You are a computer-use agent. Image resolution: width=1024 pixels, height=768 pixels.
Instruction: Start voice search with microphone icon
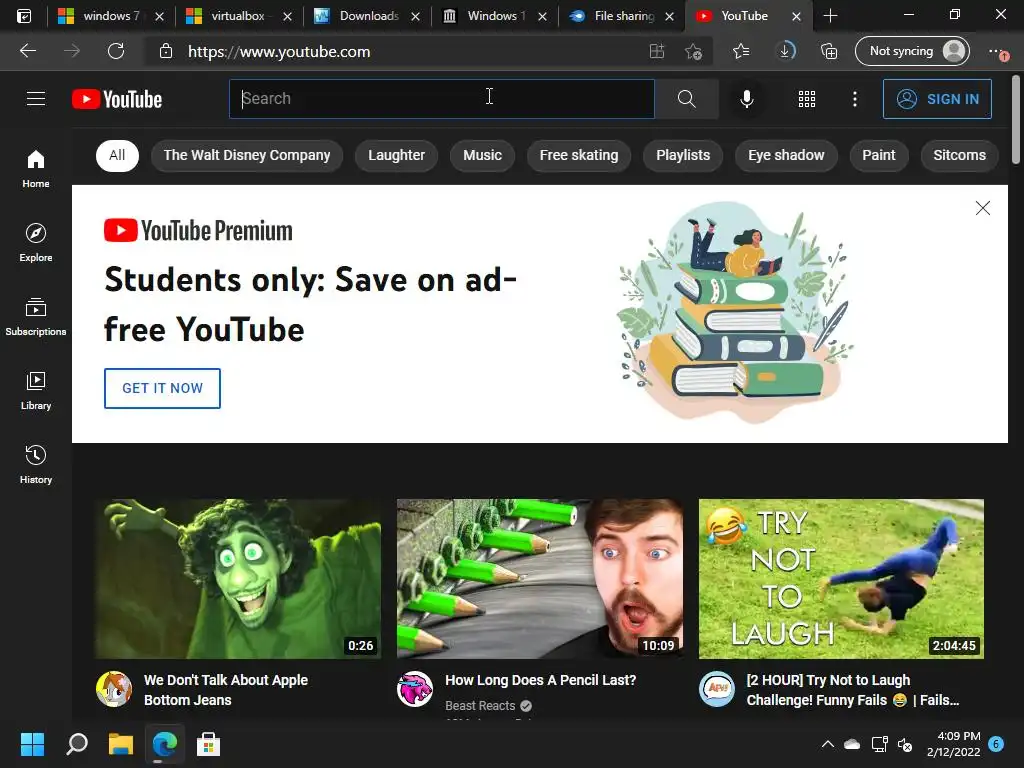point(746,99)
